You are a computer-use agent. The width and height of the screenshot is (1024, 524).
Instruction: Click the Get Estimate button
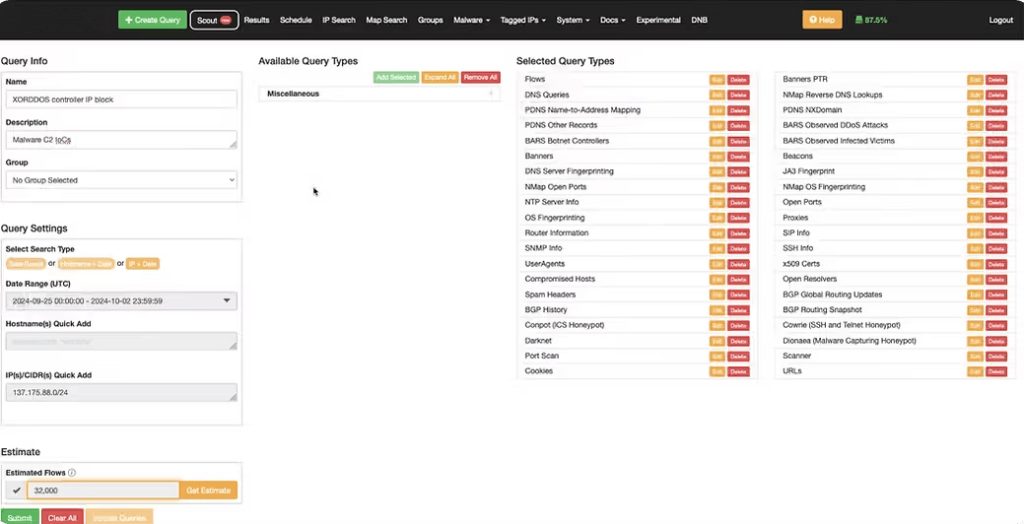point(208,491)
